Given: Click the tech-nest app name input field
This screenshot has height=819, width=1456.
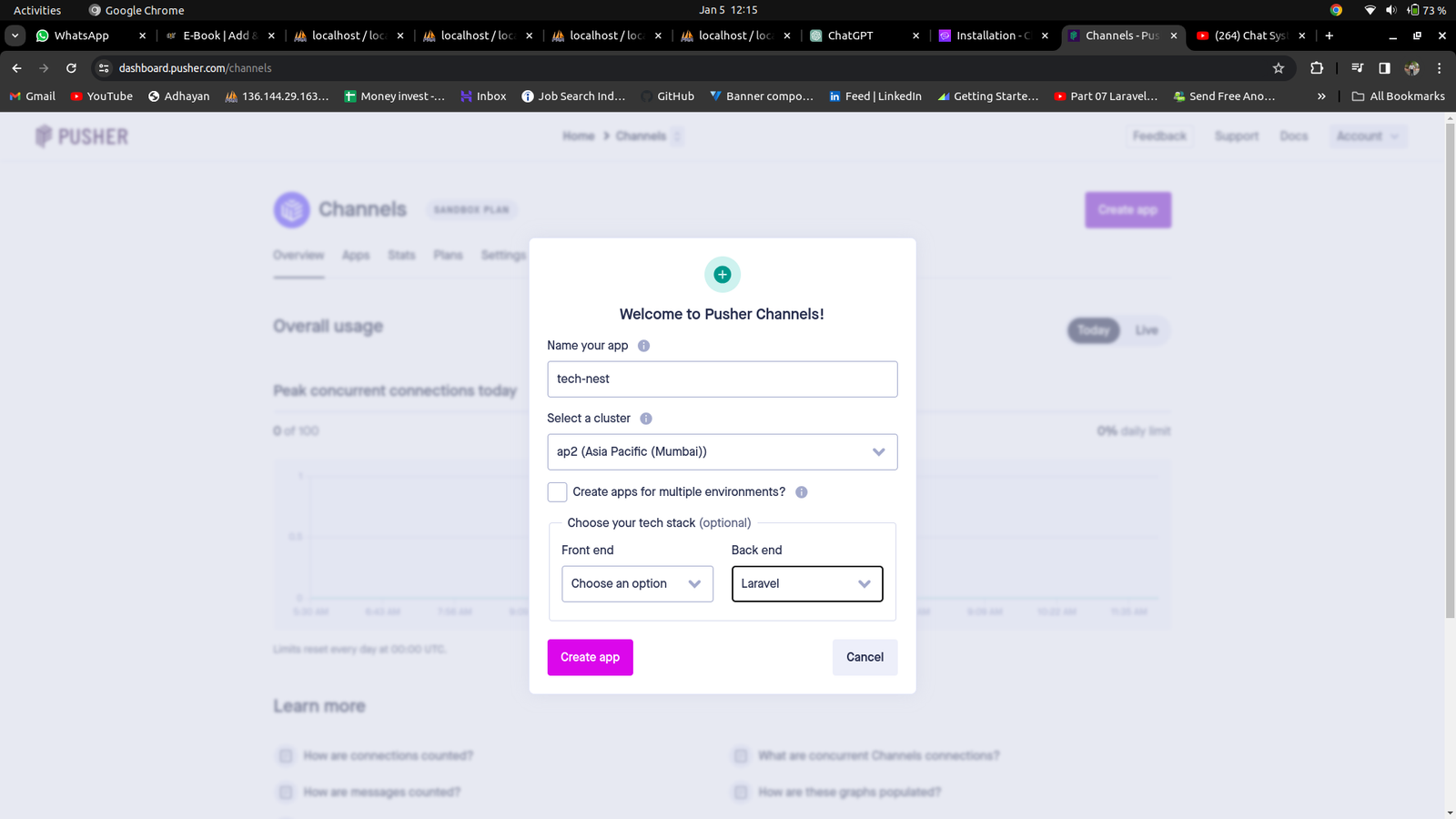Looking at the screenshot, I should [x=723, y=379].
